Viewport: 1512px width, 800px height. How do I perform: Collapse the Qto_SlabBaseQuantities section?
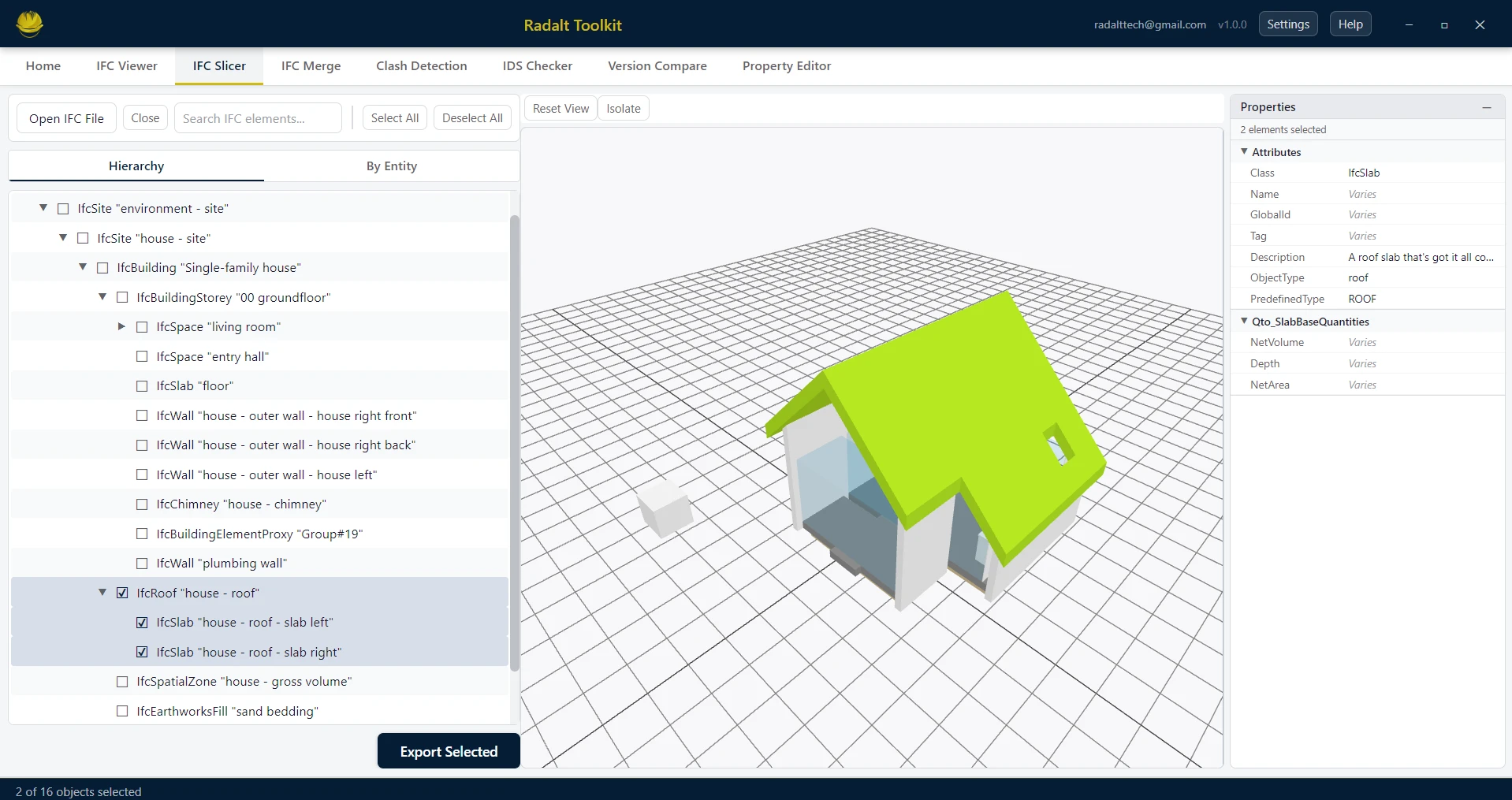point(1244,321)
